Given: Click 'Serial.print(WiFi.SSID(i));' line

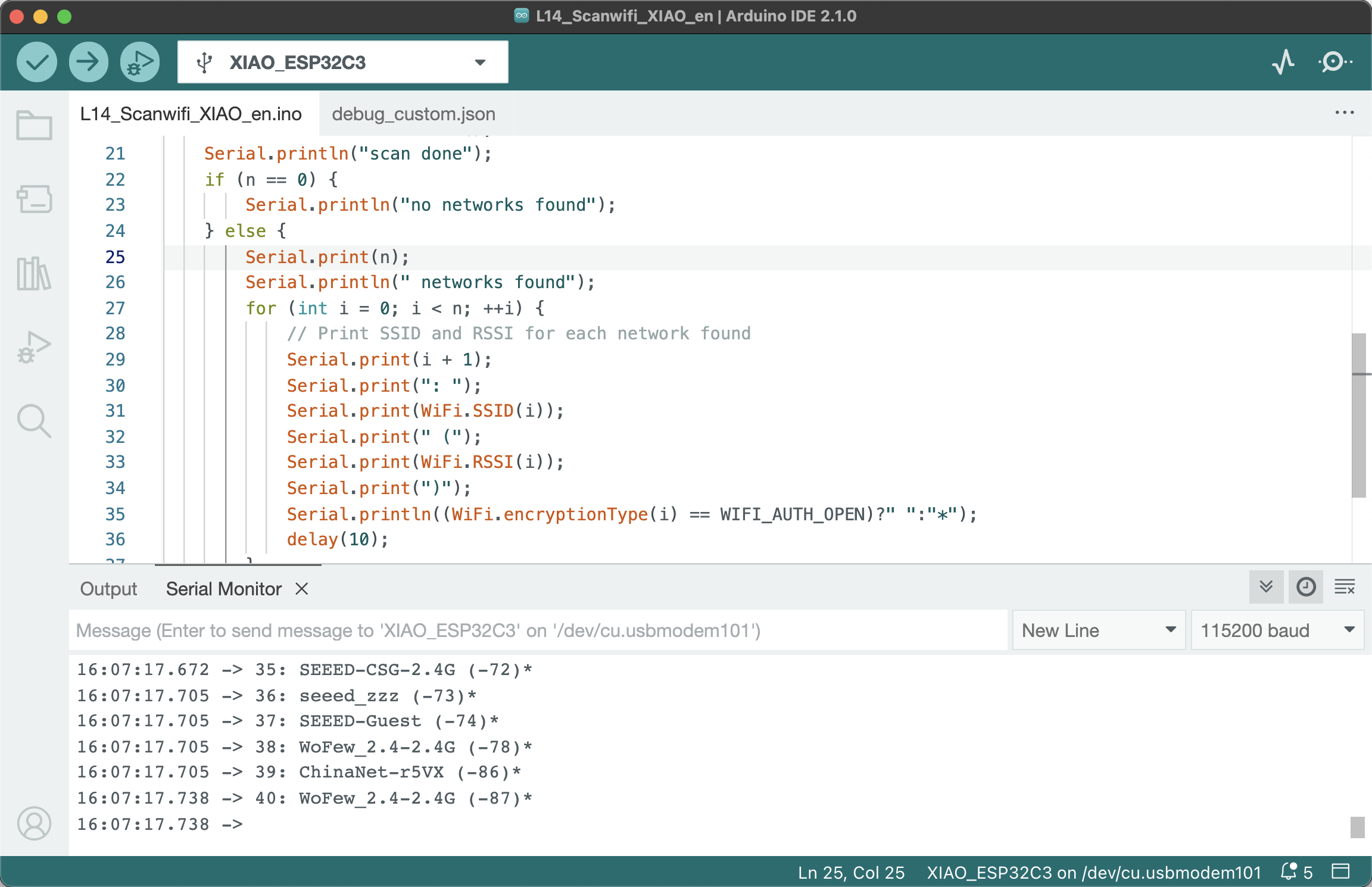Looking at the screenshot, I should pos(425,411).
